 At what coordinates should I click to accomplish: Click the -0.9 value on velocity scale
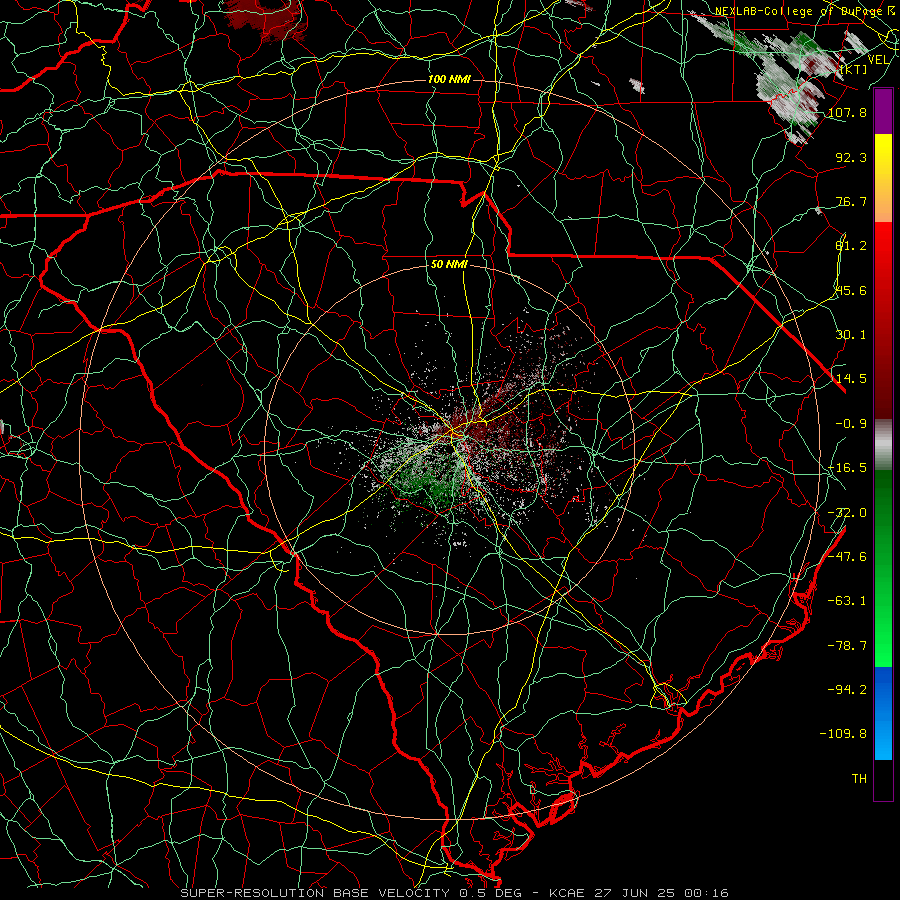tap(851, 424)
